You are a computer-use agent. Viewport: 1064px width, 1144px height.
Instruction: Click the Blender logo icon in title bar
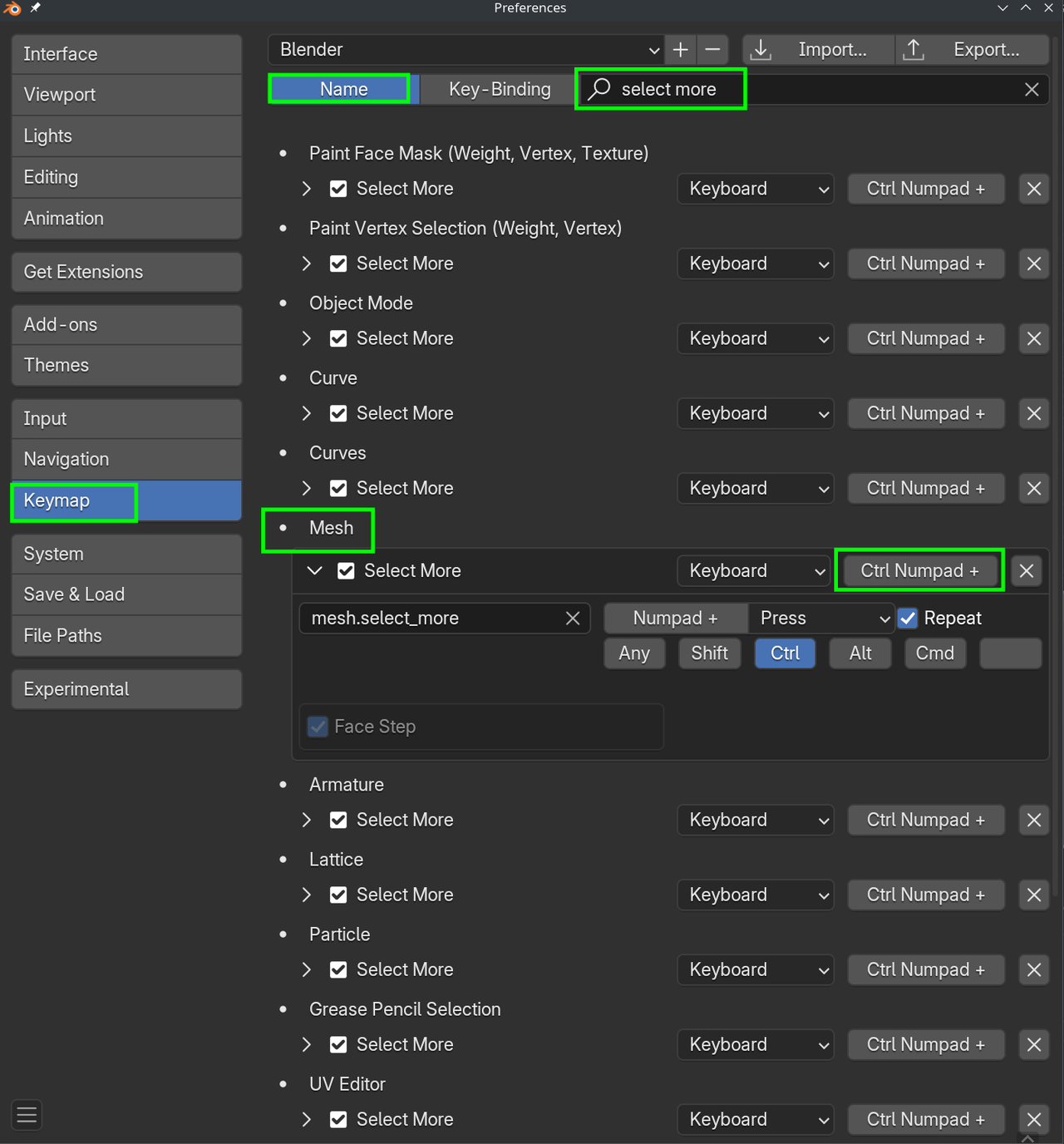pyautogui.click(x=12, y=8)
